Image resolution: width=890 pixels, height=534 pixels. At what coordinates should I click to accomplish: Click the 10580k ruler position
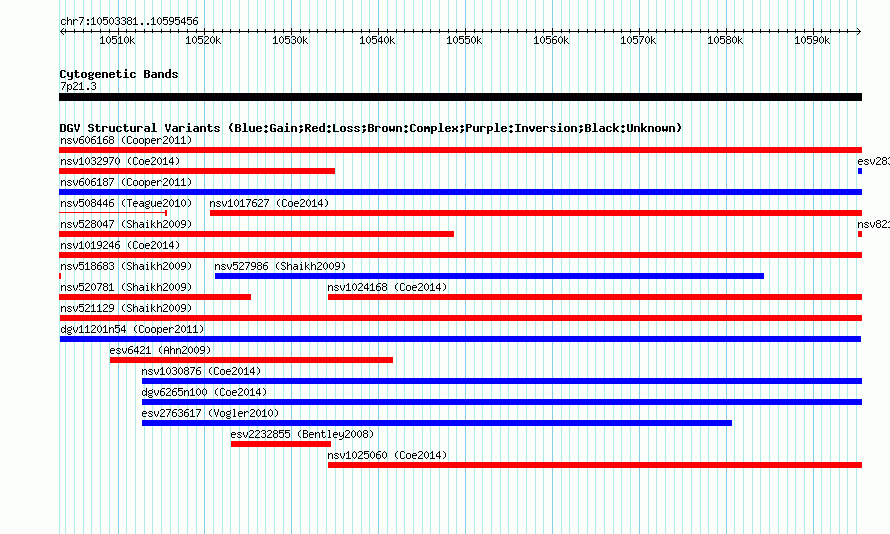(x=725, y=40)
